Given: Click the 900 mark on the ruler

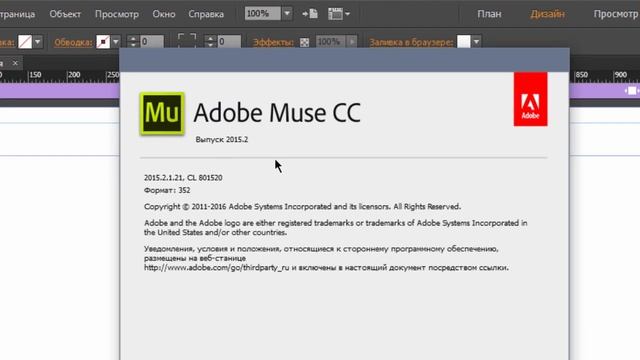Looking at the screenshot, I should tap(620, 75).
